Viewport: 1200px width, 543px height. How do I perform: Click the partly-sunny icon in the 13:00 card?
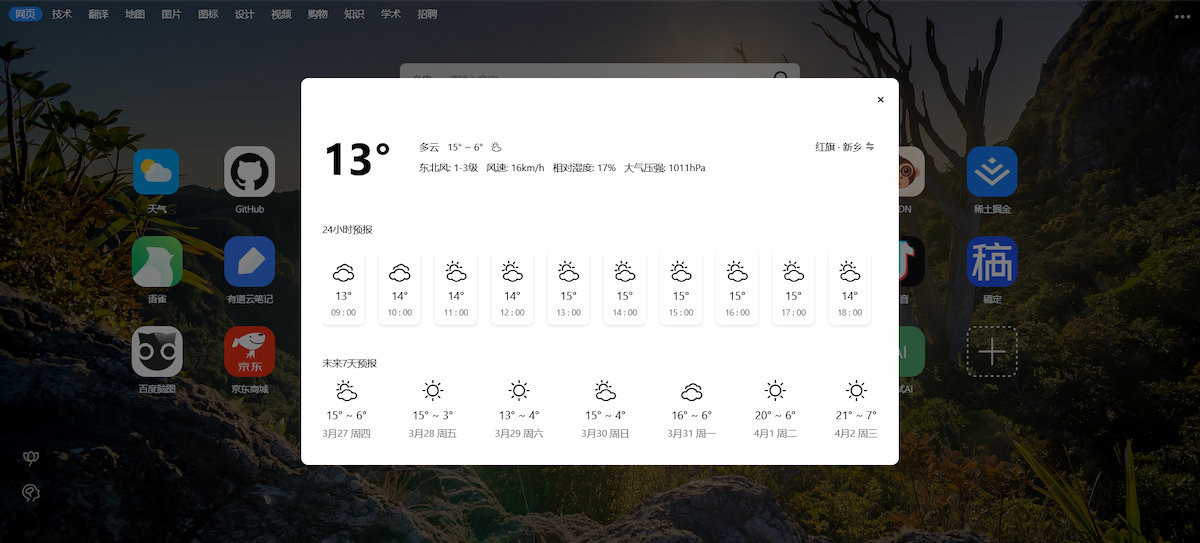568,271
